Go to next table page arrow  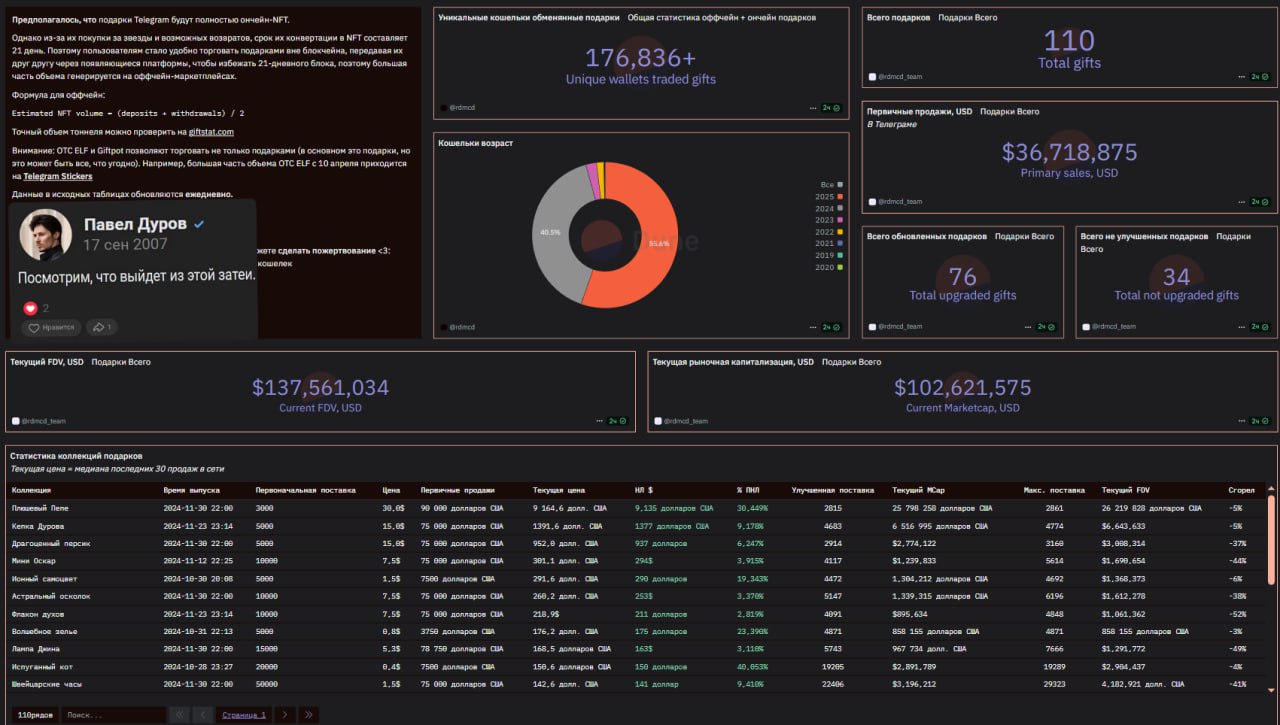[x=284, y=715]
